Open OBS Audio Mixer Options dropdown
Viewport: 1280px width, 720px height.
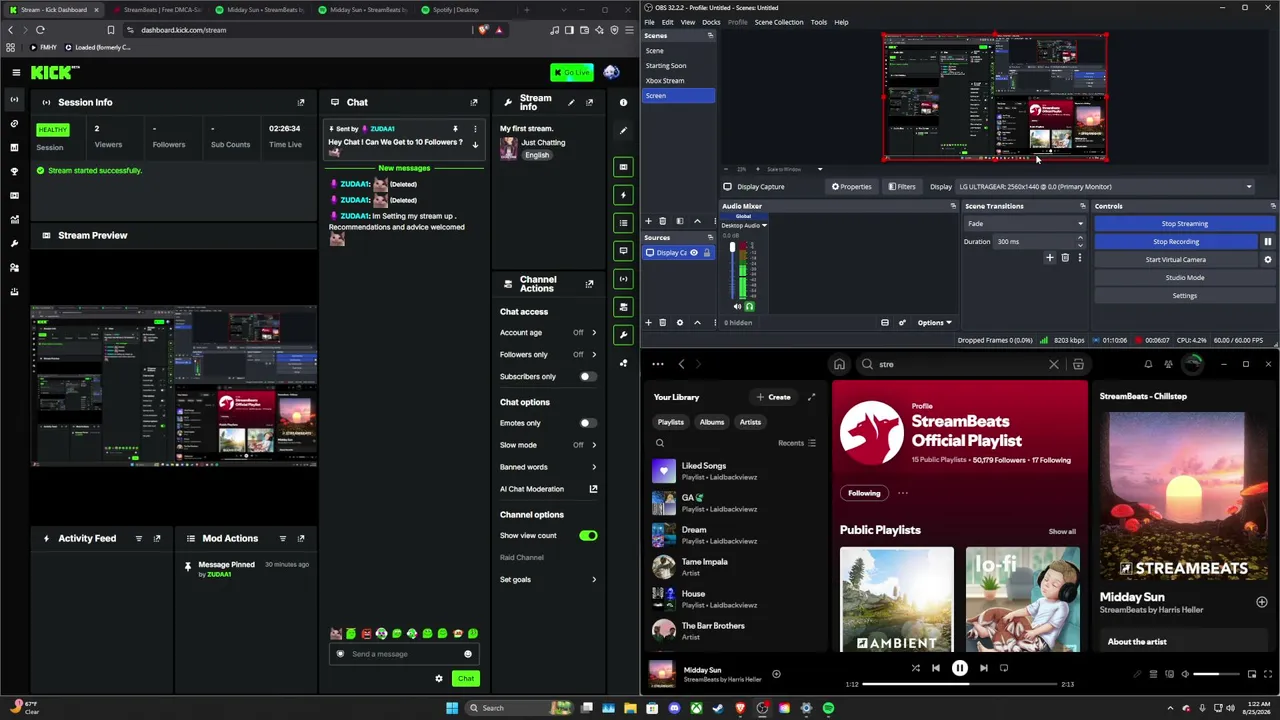coord(935,323)
